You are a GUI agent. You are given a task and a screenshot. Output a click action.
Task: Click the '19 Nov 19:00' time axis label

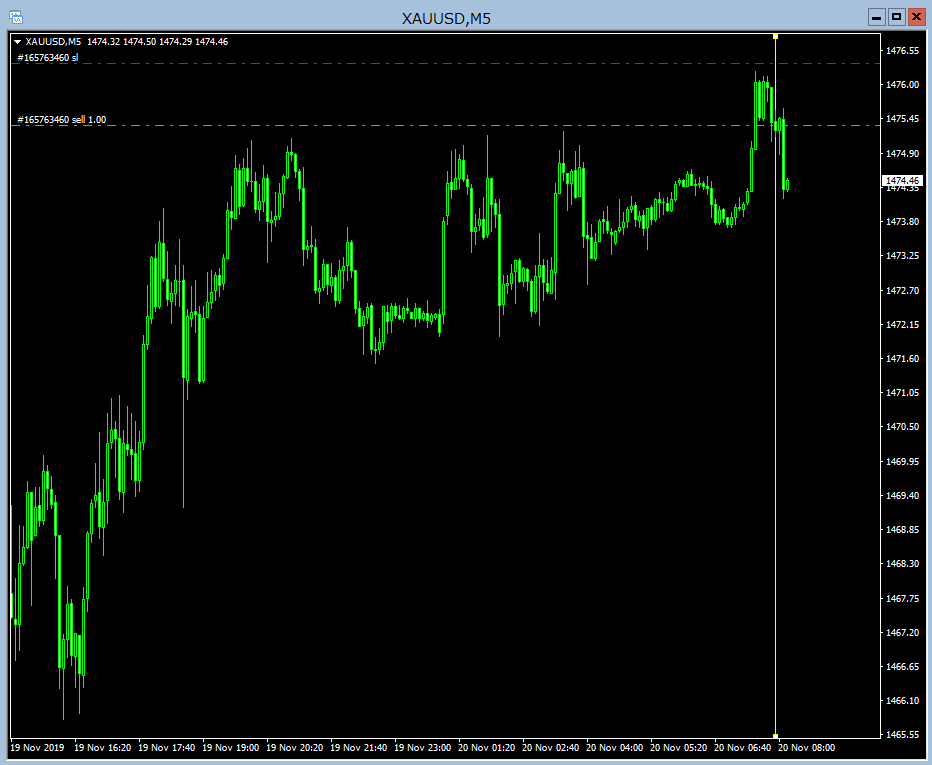coord(231,748)
